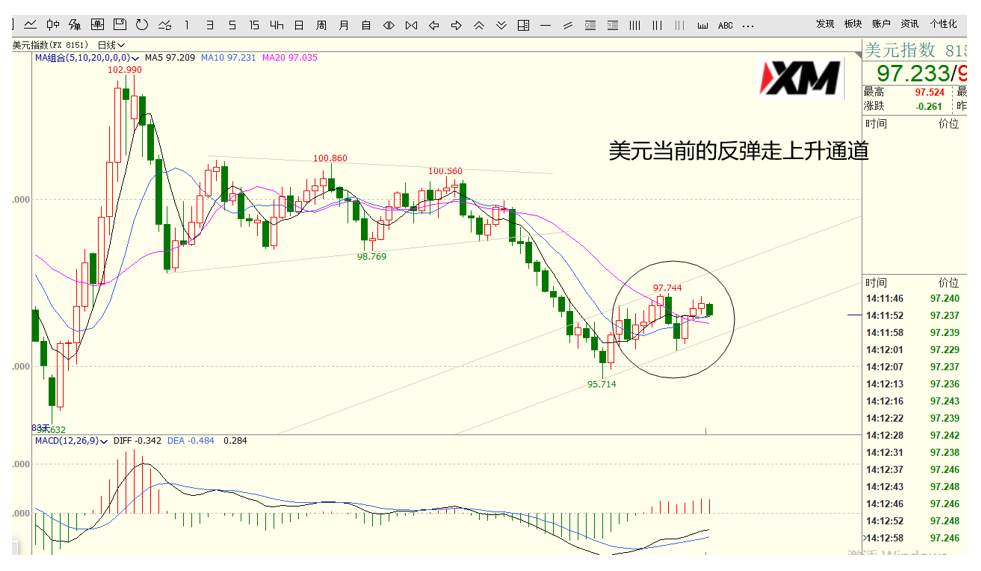Image resolution: width=981 pixels, height=571 pixels.
Task: Click the second horizontal bands tool icon
Action: pos(612,25)
